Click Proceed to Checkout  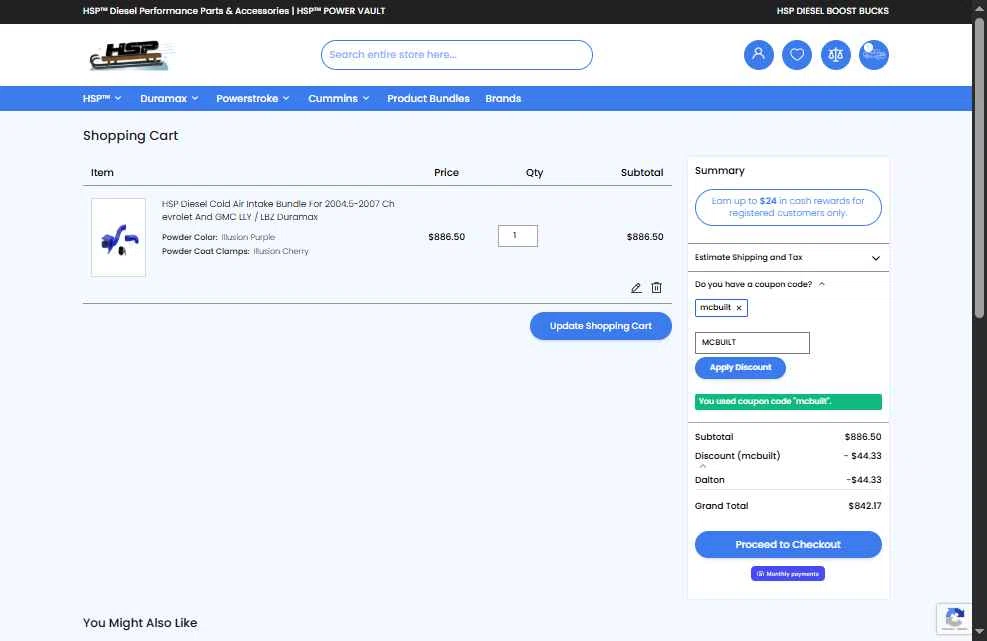click(x=788, y=544)
